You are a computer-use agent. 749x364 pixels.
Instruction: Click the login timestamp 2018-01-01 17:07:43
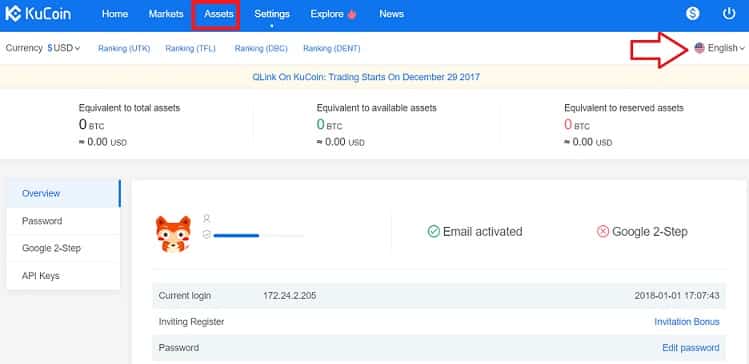(677, 296)
